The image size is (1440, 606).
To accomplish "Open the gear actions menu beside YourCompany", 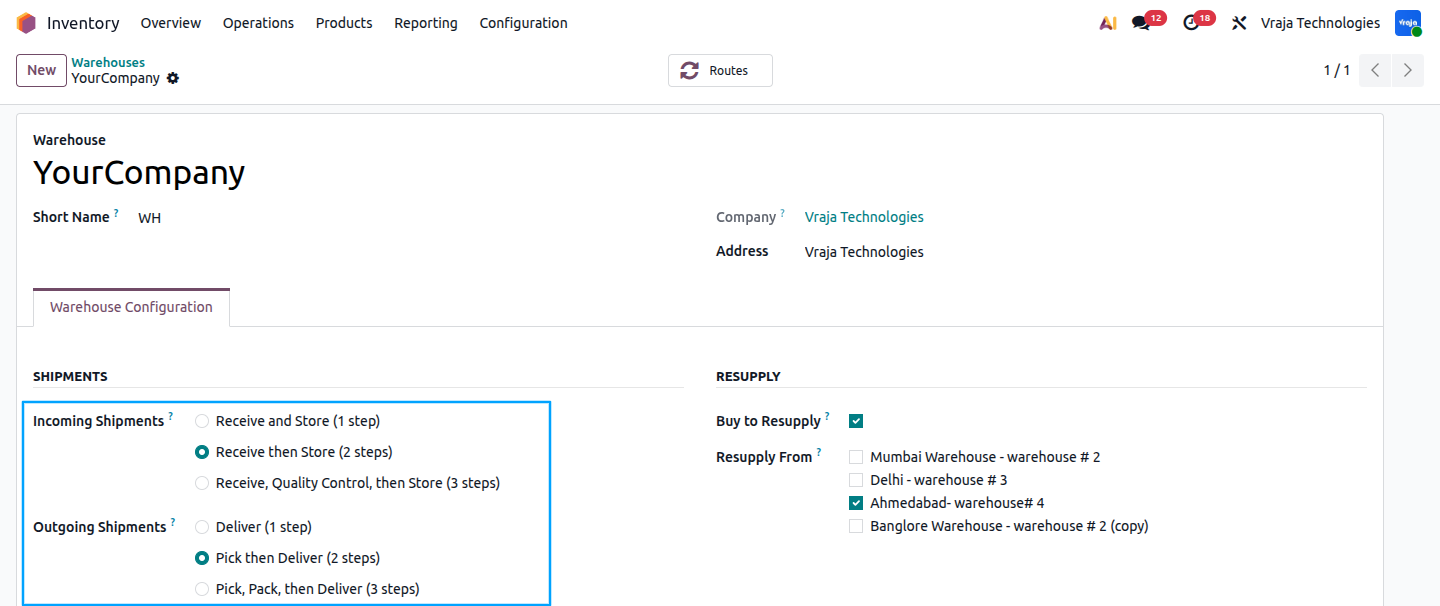I will [173, 78].
